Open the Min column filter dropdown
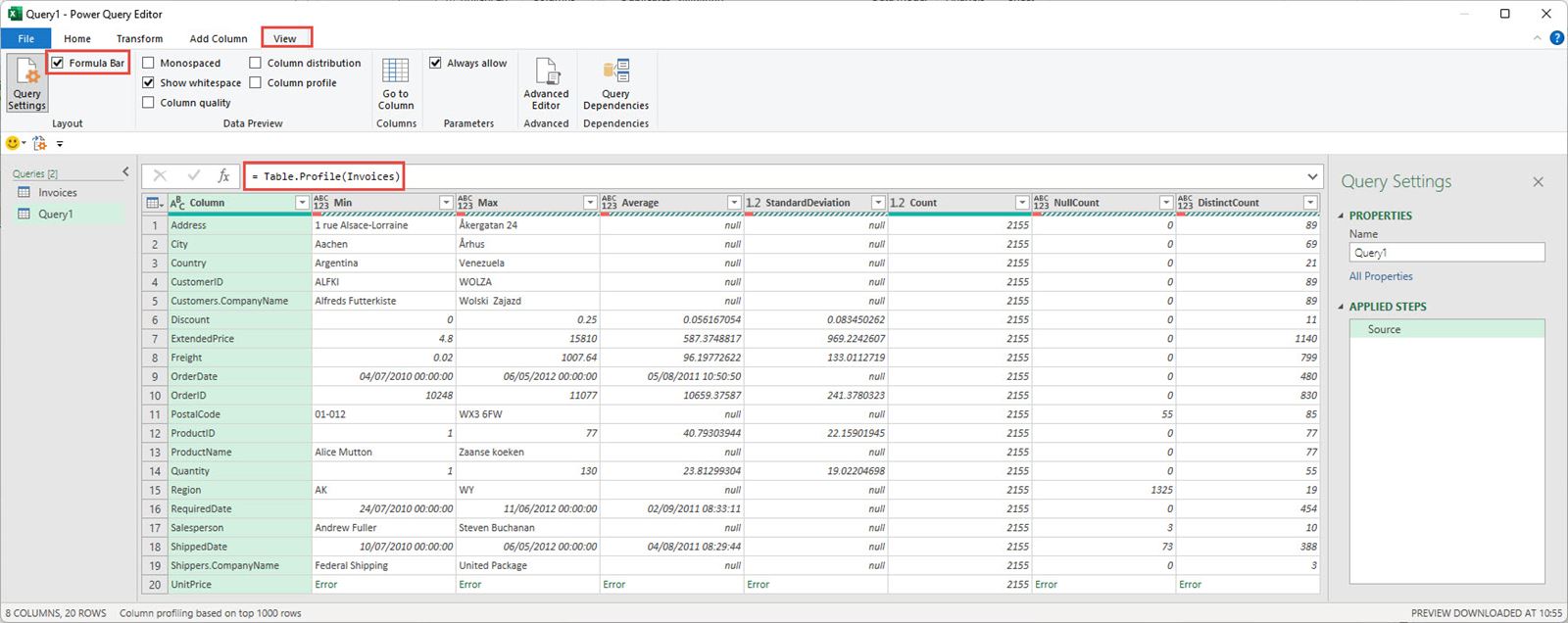Screen dimensions: 1568x623 pyautogui.click(x=446, y=203)
